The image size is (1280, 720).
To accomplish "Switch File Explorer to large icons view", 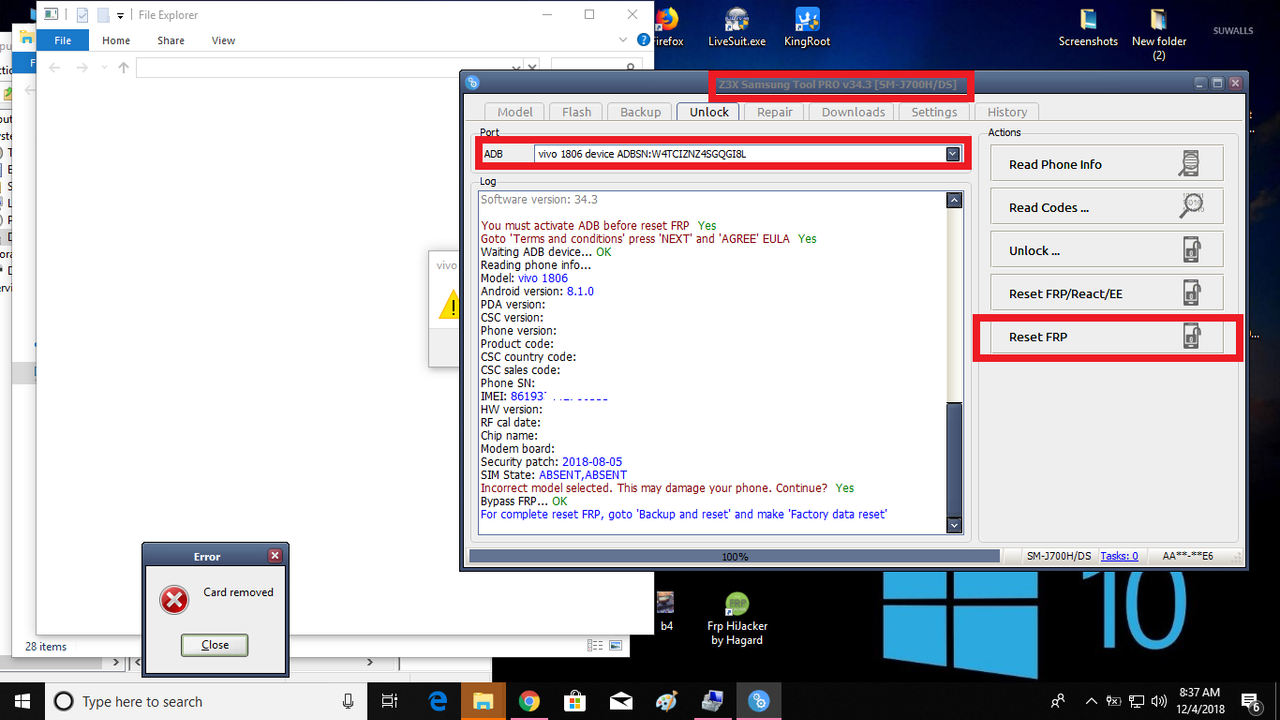I will tap(616, 646).
